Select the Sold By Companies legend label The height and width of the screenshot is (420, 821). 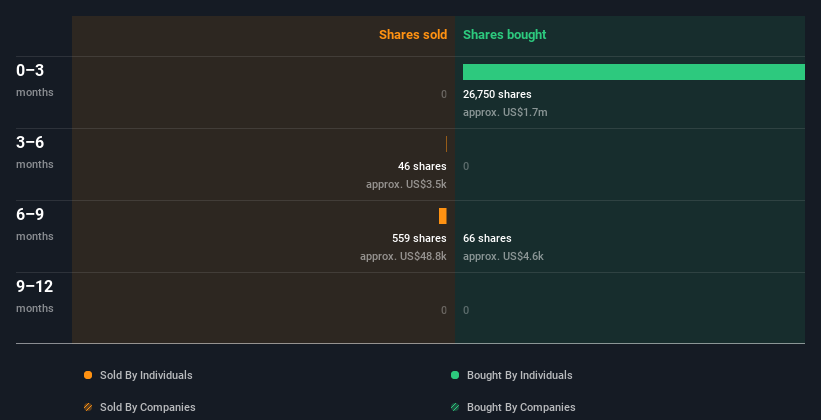tap(148, 407)
